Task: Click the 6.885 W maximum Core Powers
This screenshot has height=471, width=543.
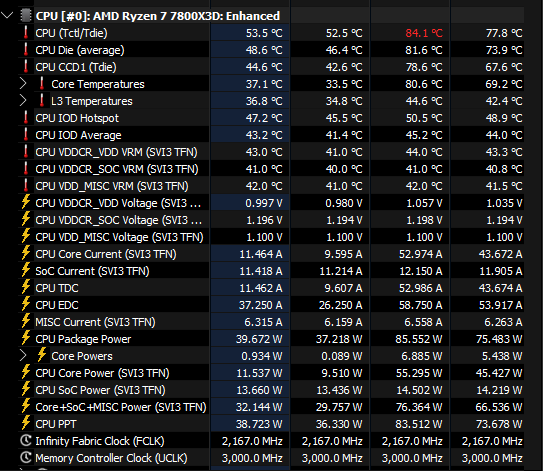Action: 422,356
